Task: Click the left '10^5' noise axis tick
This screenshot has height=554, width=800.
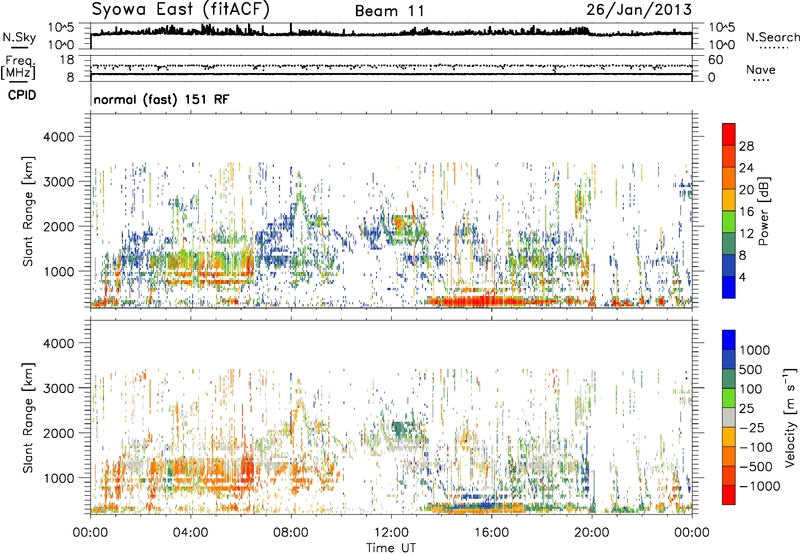Action: click(x=61, y=27)
